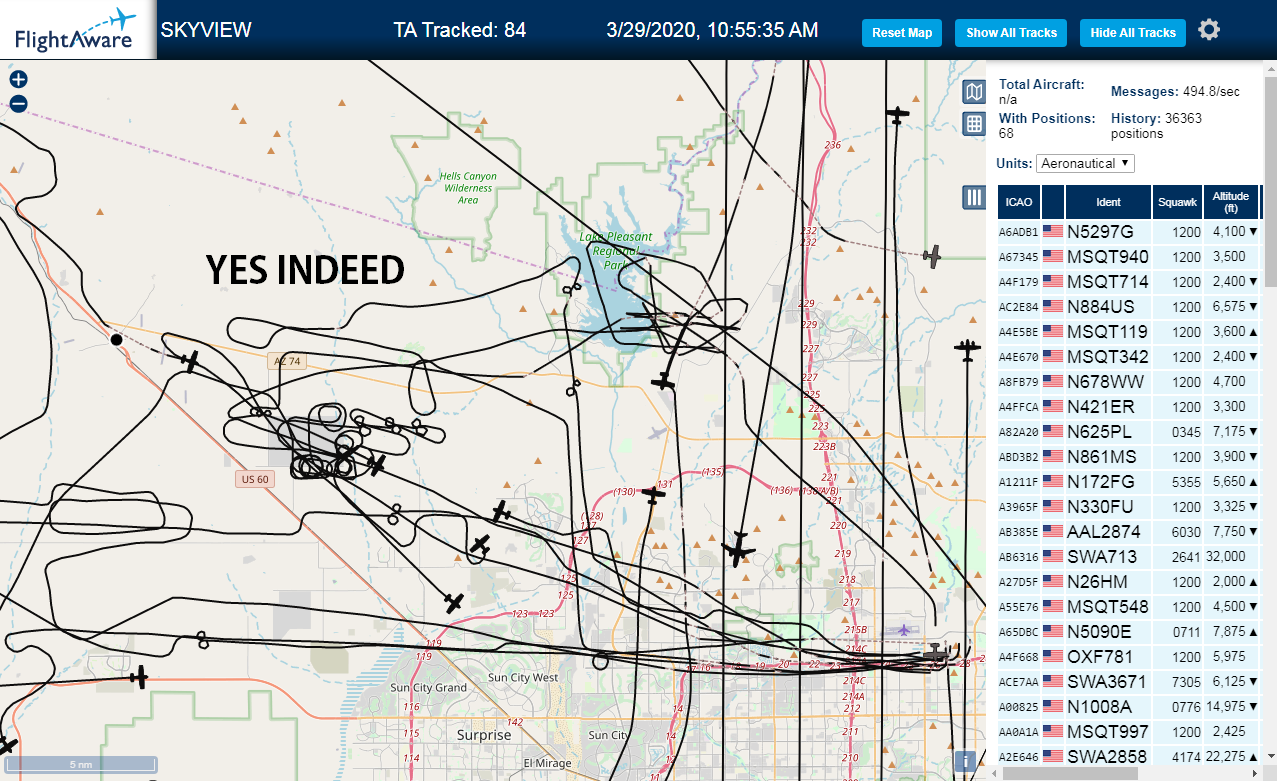Screen dimensions: 1277x781
Task: Click the US flag for N5297G
Action: [1053, 231]
